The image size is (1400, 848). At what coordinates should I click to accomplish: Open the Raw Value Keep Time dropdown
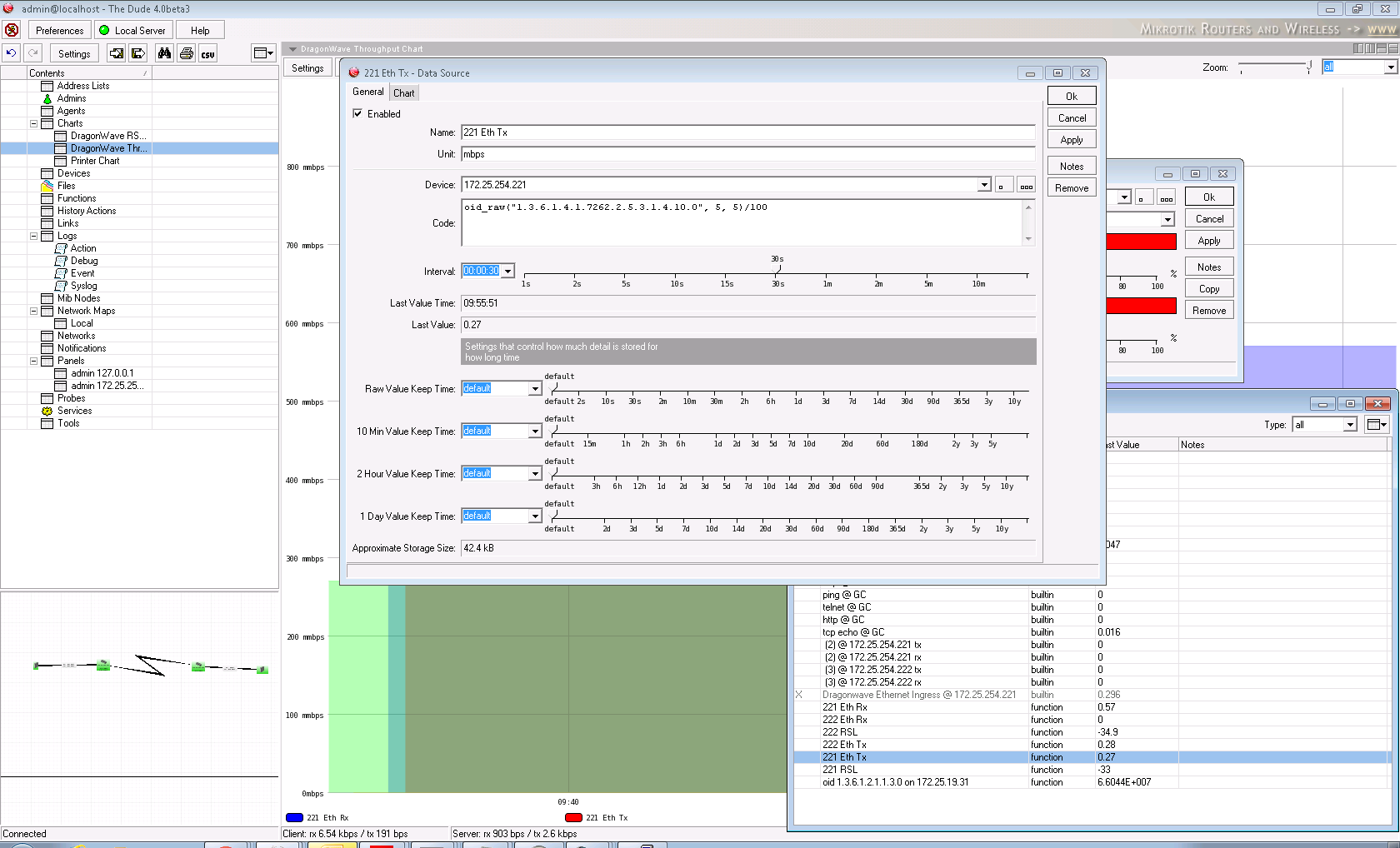[535, 389]
